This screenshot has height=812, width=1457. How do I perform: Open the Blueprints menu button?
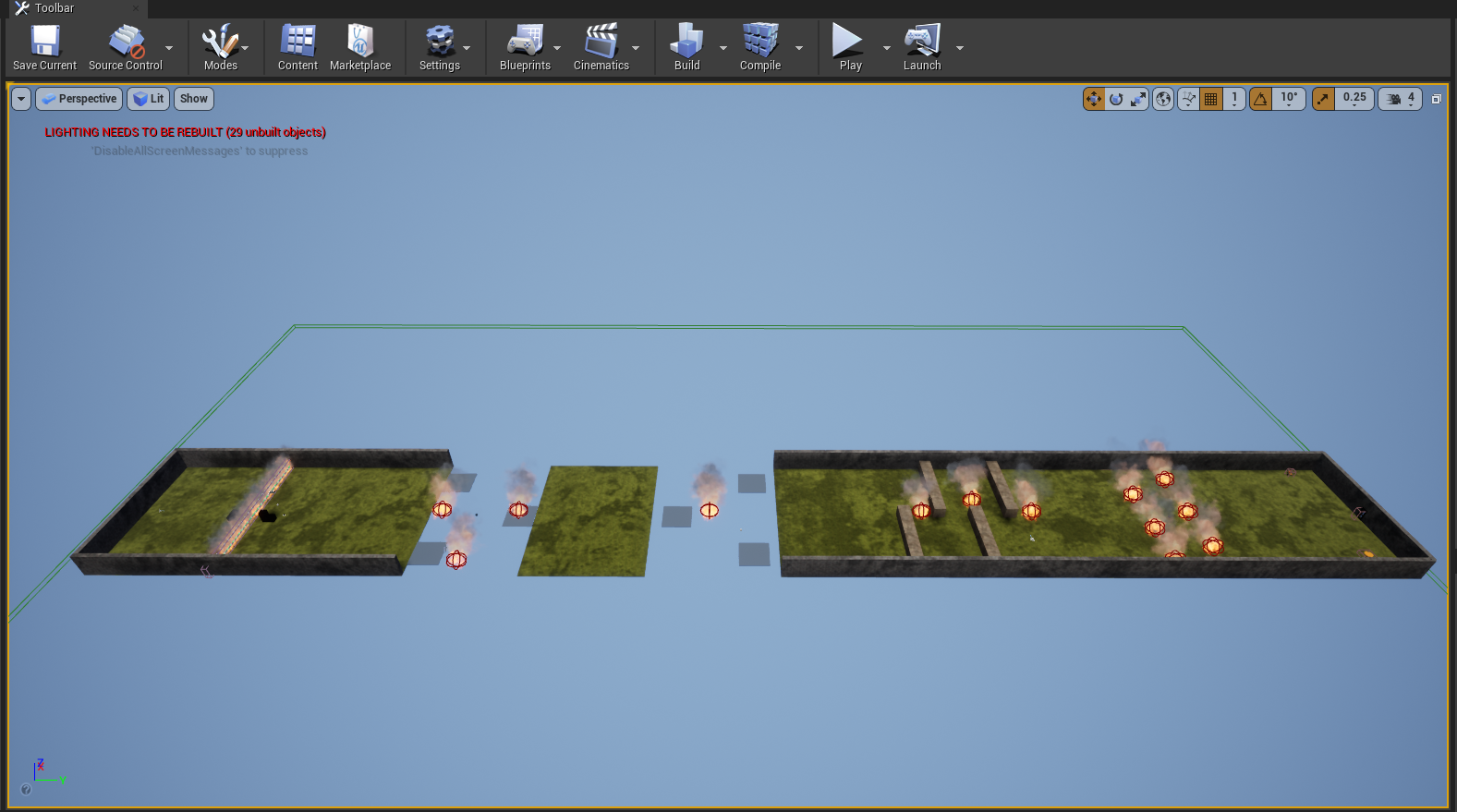(525, 48)
